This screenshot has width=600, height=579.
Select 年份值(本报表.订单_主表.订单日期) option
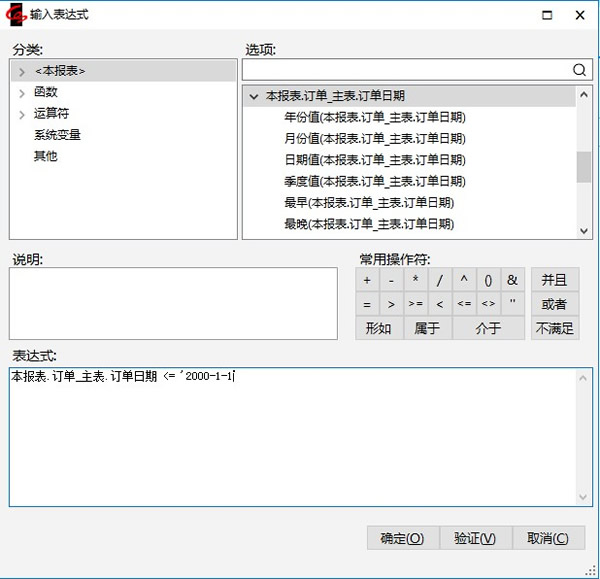click(374, 117)
